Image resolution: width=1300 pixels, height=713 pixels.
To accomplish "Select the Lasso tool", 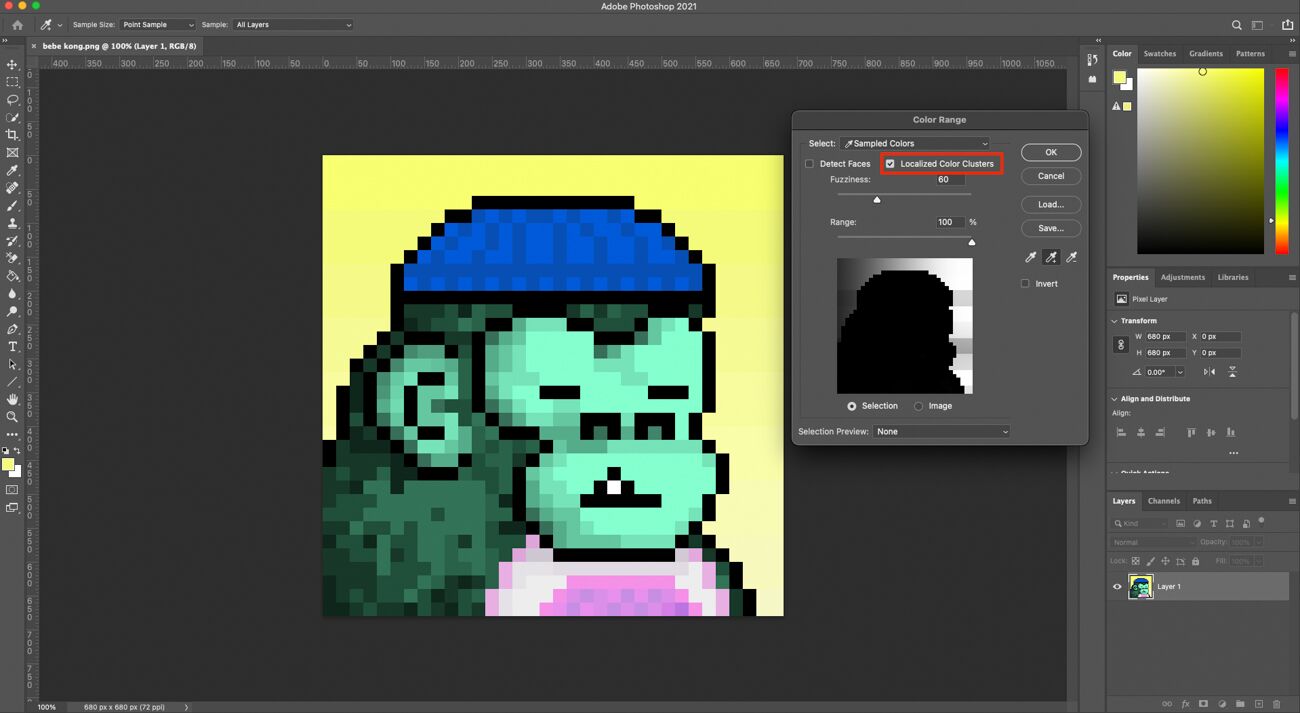I will point(12,100).
